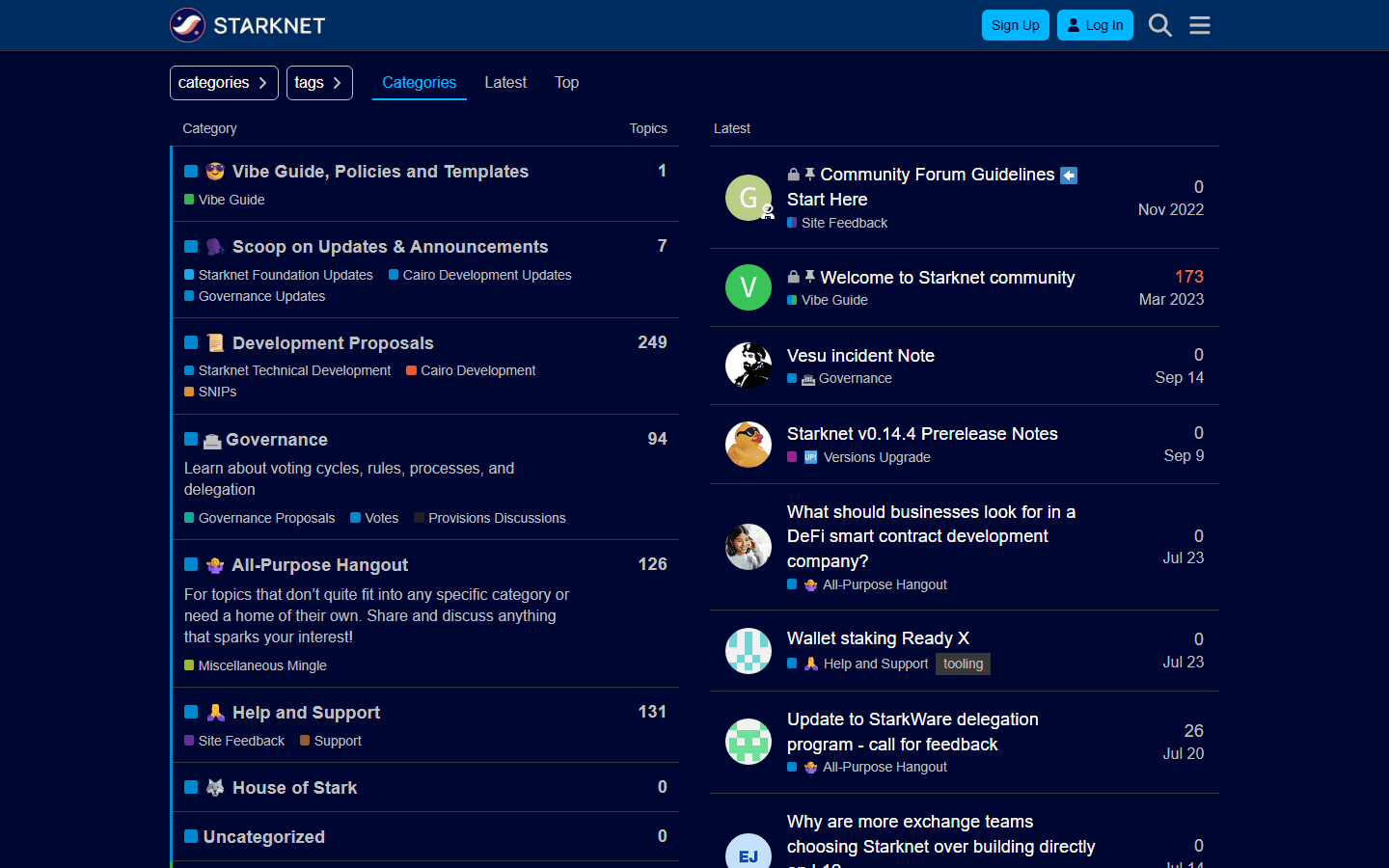Expand the categories dropdown
This screenshot has width=1389, height=868.
pyautogui.click(x=224, y=83)
